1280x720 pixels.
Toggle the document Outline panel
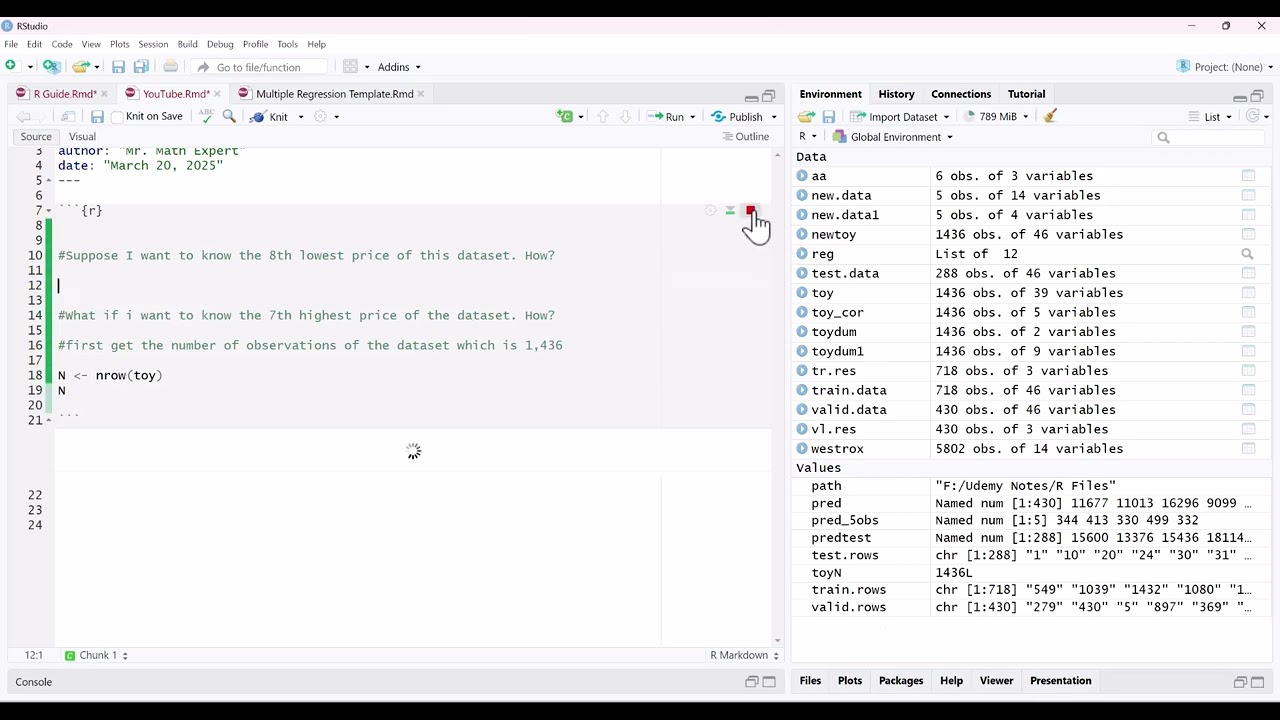[746, 137]
